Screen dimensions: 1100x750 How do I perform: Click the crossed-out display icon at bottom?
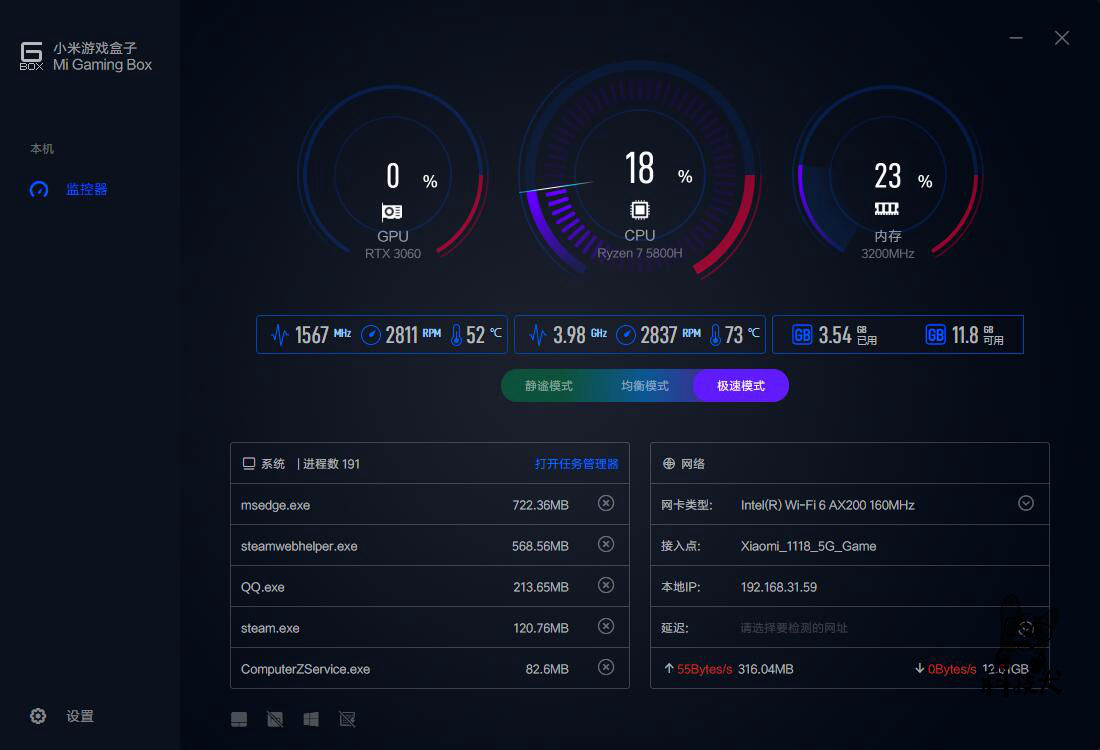(275, 718)
